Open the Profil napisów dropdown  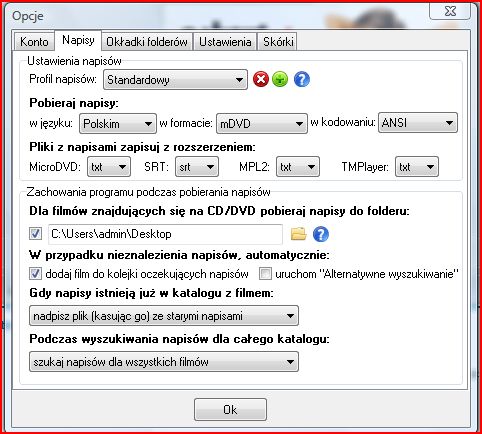pyautogui.click(x=175, y=80)
